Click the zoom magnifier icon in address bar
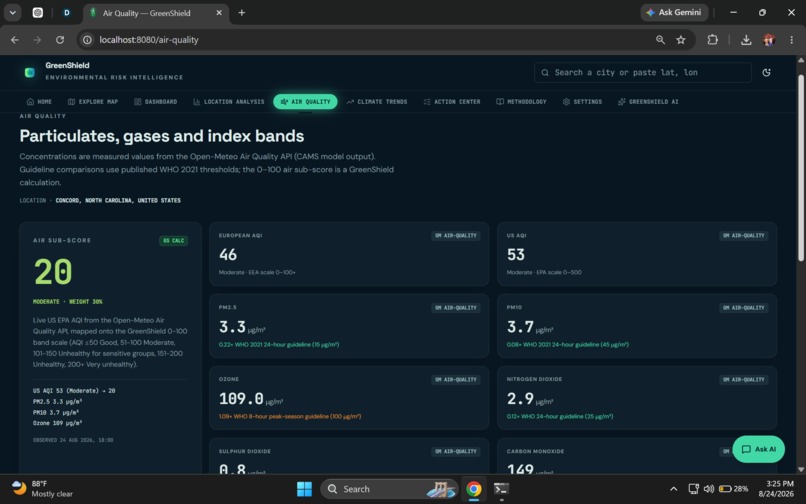Viewport: 806px width, 504px height. [x=660, y=40]
